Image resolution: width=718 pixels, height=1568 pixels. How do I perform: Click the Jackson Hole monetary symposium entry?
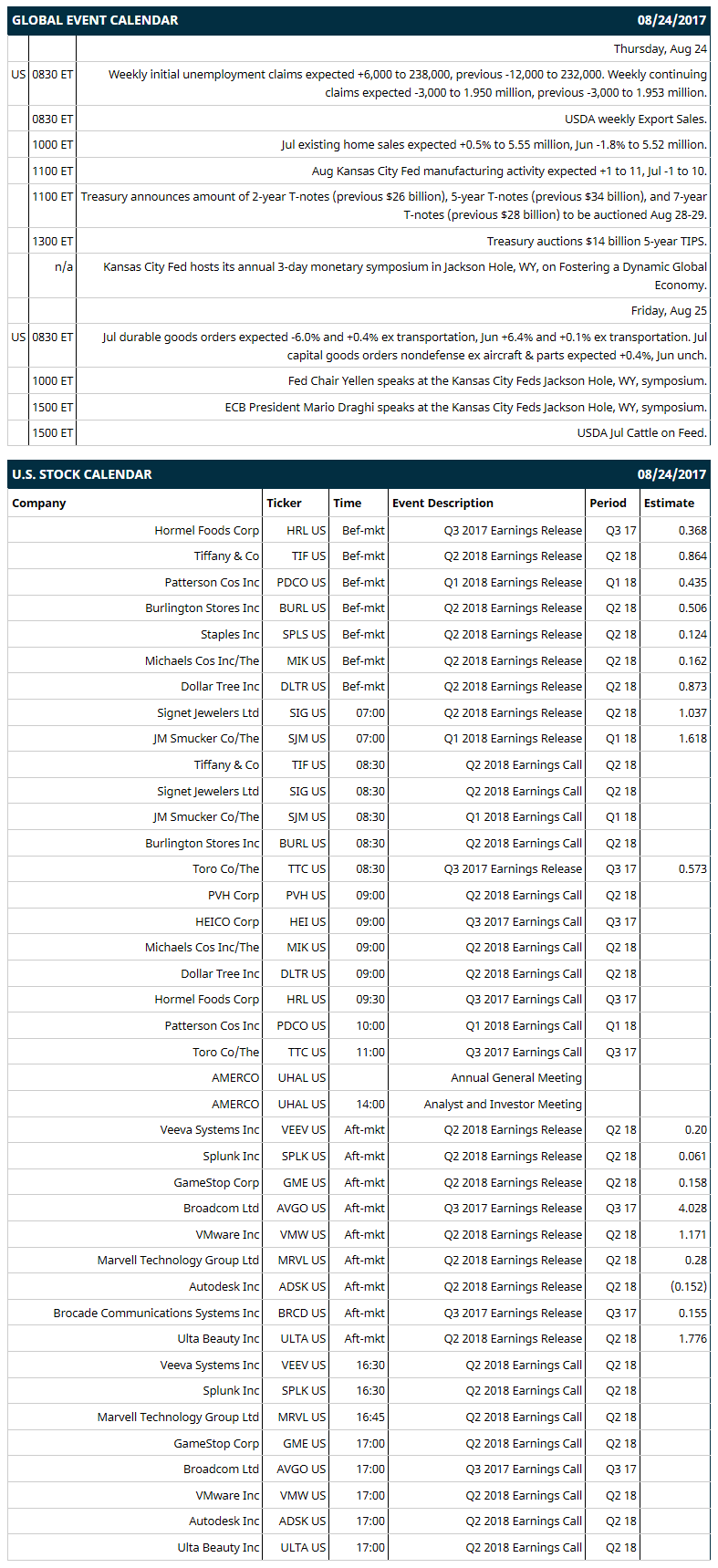(405, 275)
